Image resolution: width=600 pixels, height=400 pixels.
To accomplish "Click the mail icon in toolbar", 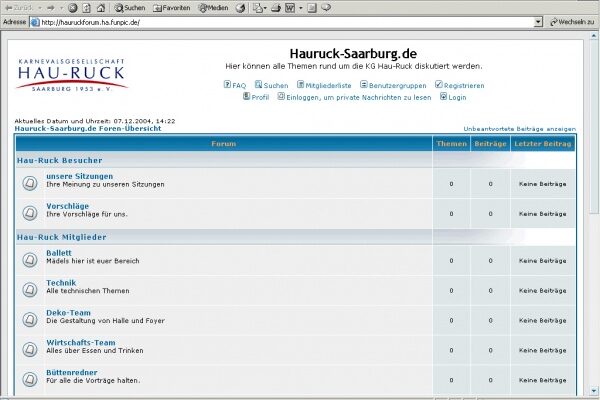I will [x=258, y=8].
